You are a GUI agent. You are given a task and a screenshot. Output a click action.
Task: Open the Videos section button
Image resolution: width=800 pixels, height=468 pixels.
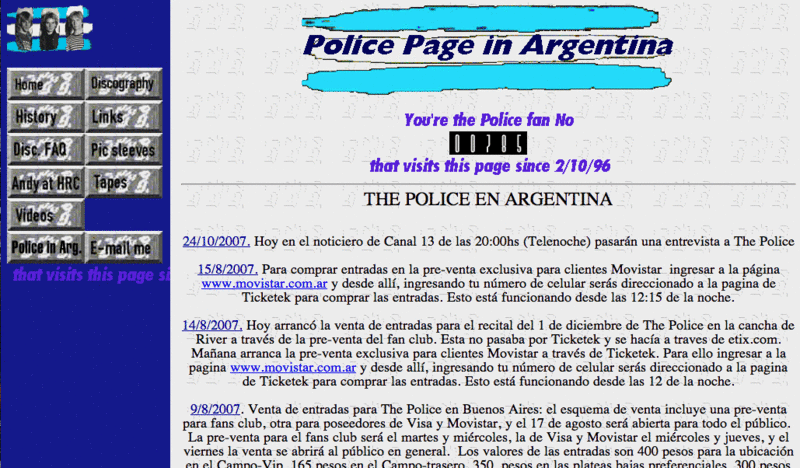(x=45, y=215)
